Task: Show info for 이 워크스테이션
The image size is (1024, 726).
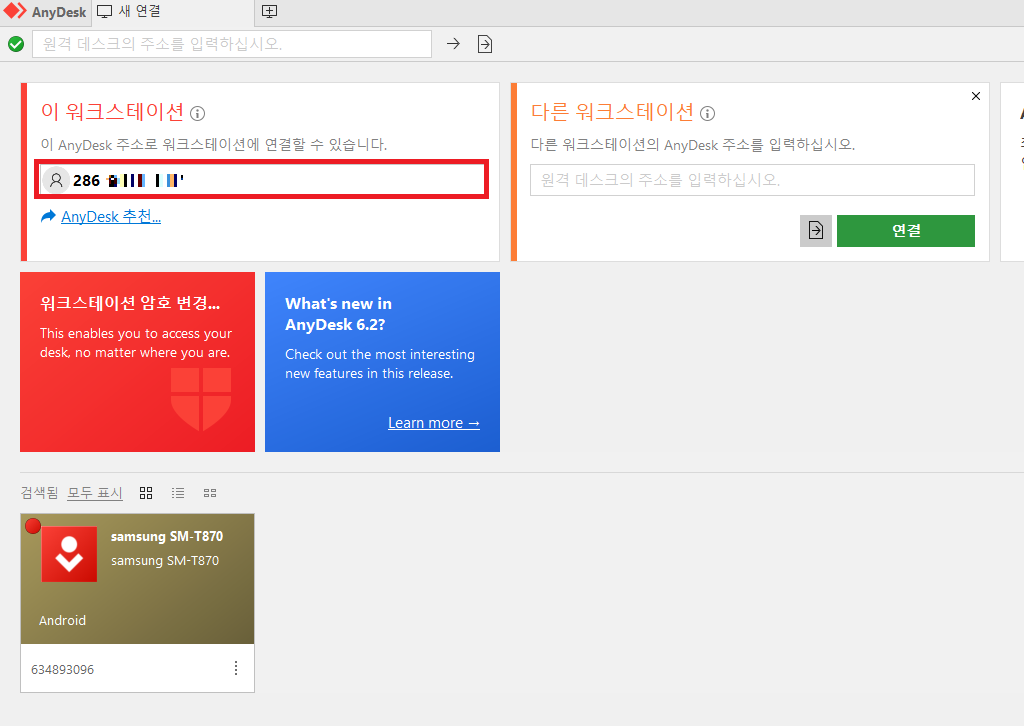Action: 197,114
